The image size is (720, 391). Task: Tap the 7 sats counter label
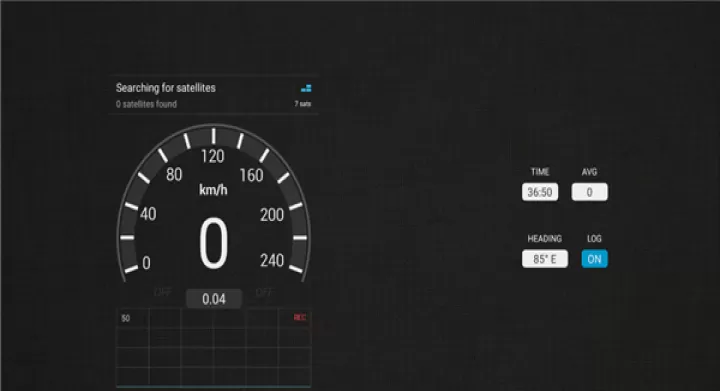pos(303,104)
